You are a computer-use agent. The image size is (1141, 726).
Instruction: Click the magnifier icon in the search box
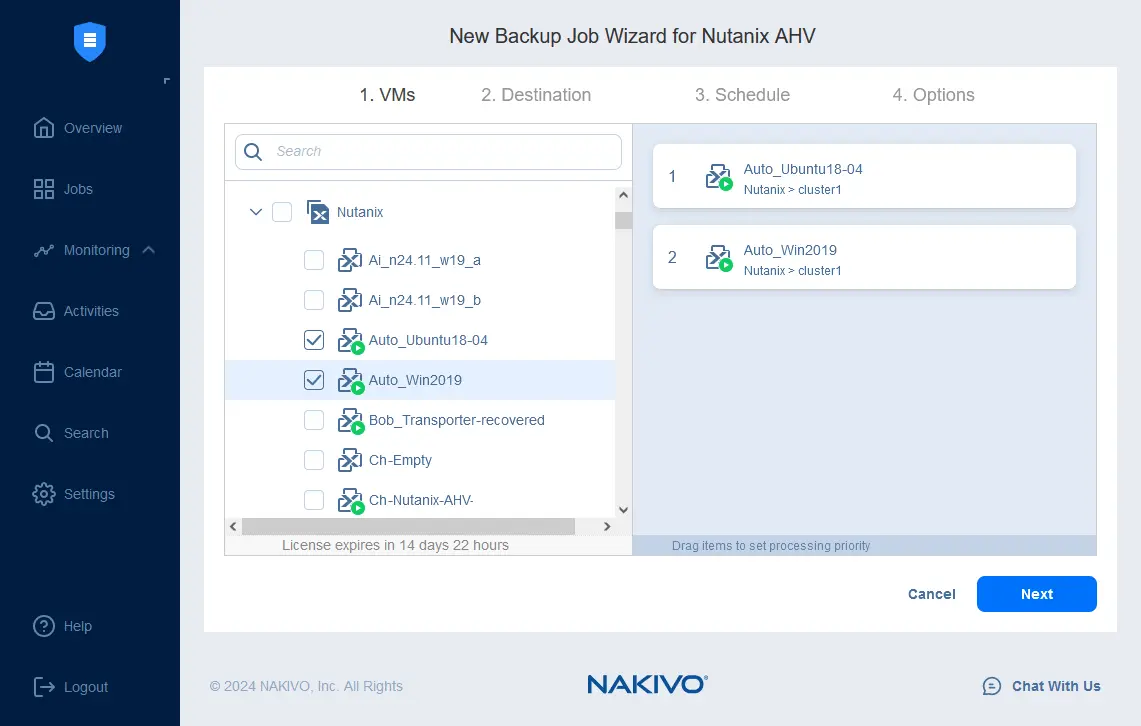coord(253,151)
